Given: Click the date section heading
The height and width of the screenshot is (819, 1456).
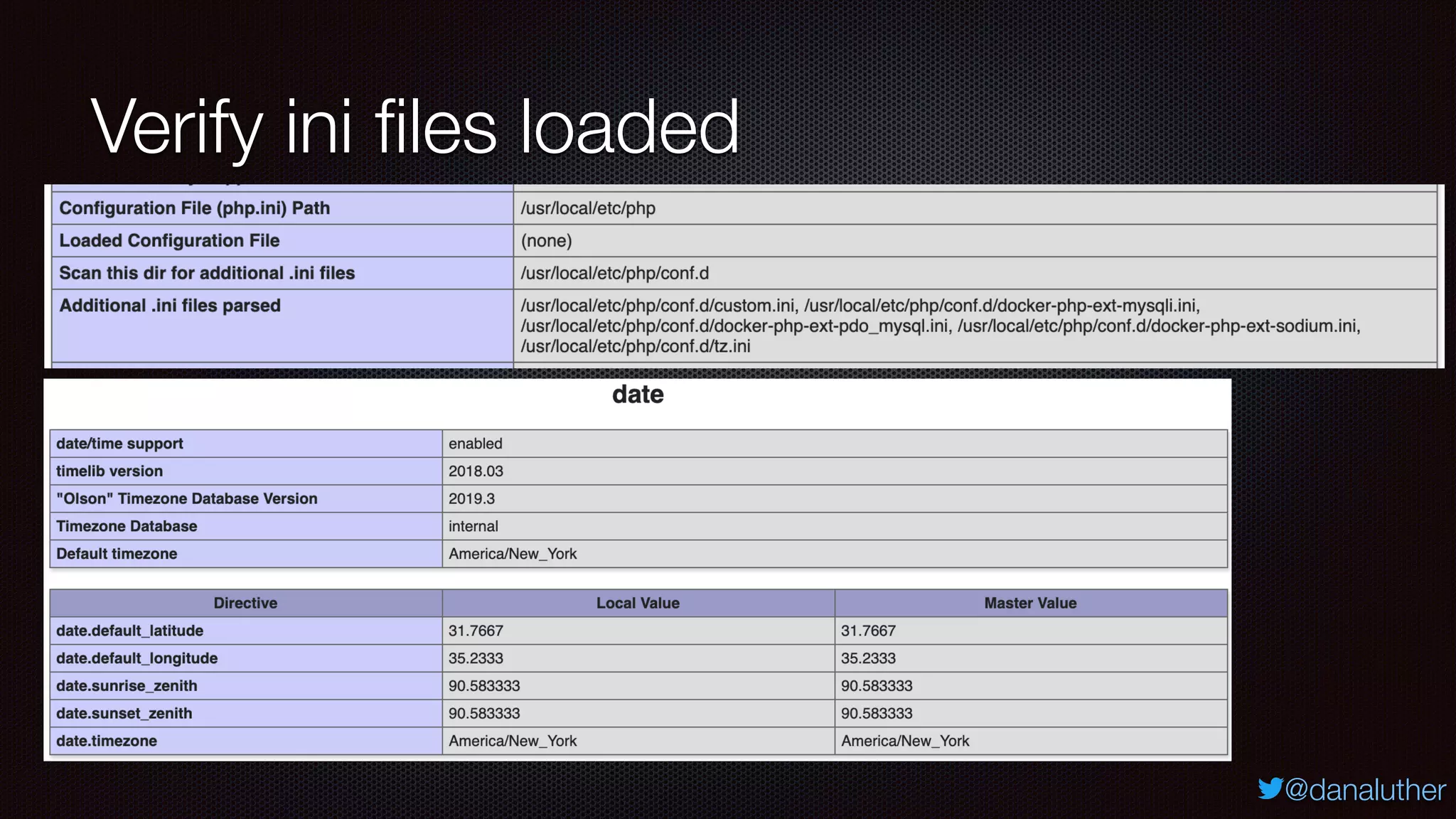Looking at the screenshot, I should tap(638, 395).
